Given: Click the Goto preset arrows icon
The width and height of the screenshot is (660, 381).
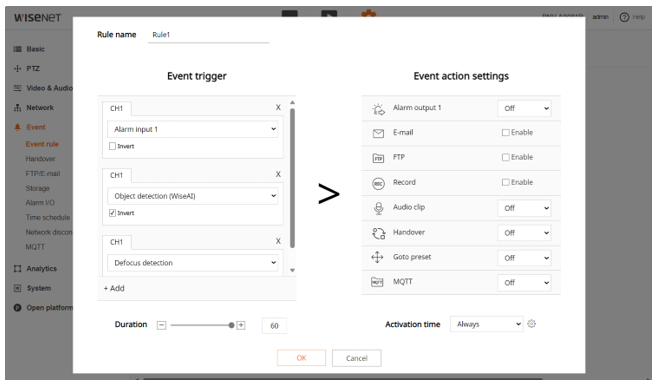Looking at the screenshot, I should pyautogui.click(x=377, y=257).
